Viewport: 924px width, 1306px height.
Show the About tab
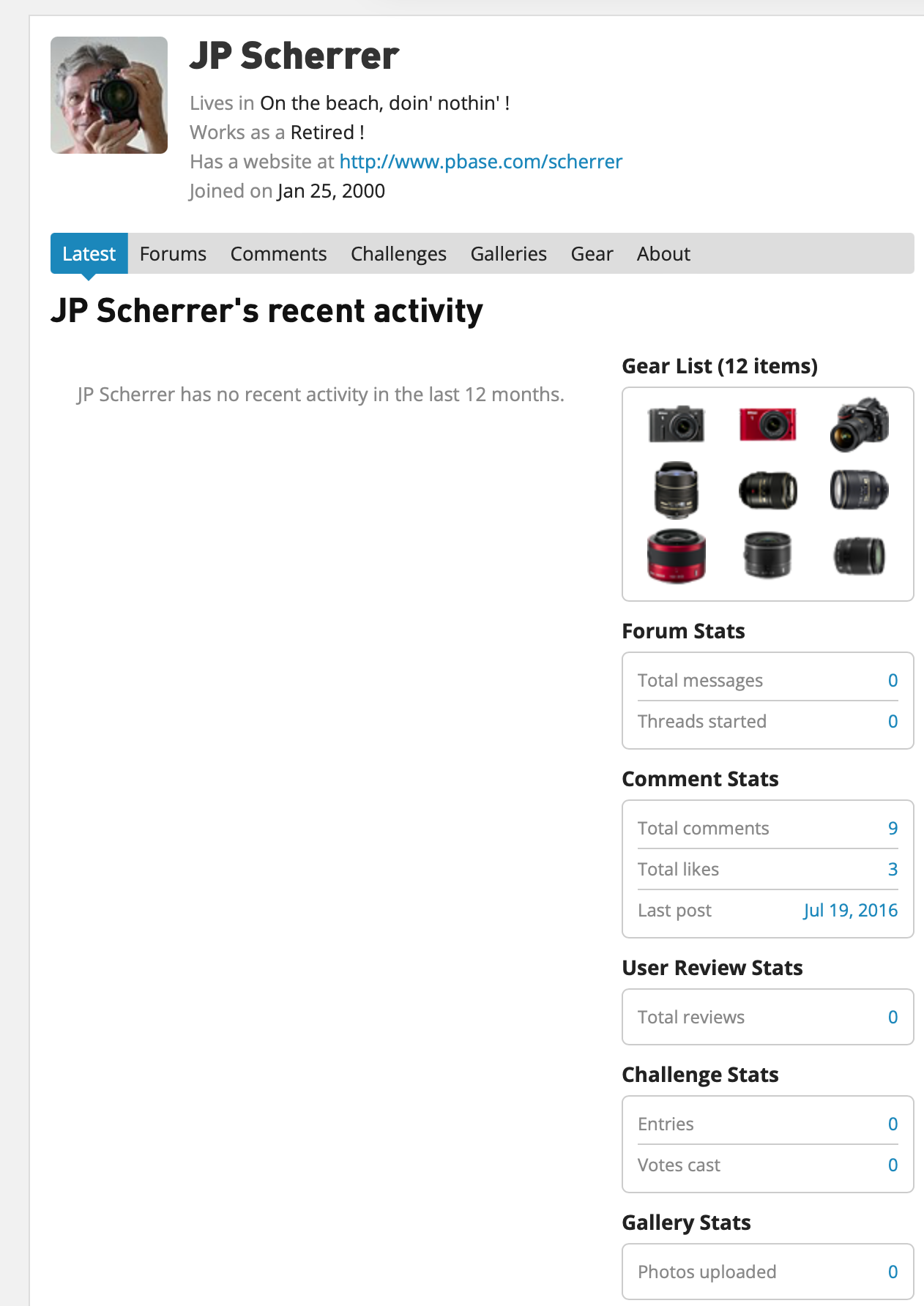tap(663, 254)
